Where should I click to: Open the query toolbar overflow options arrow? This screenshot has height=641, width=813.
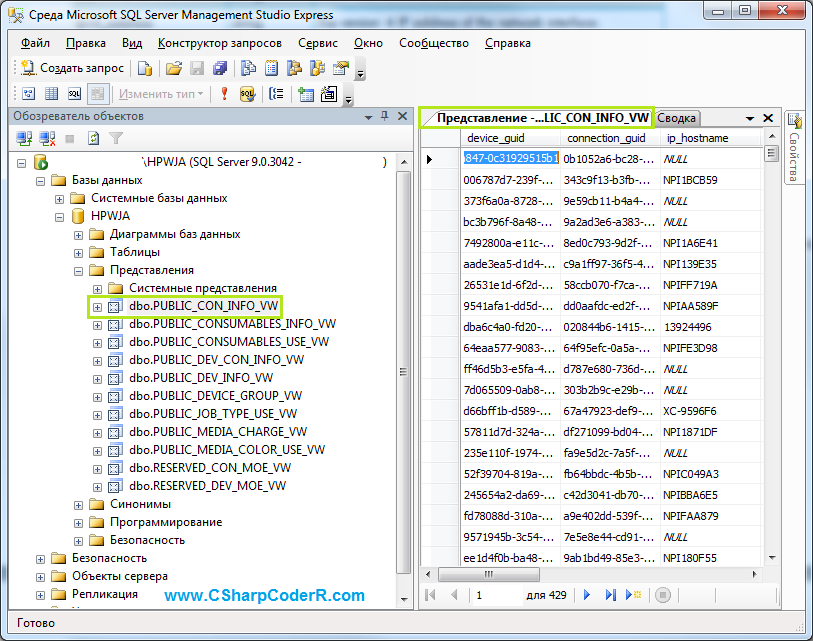pyautogui.click(x=349, y=99)
